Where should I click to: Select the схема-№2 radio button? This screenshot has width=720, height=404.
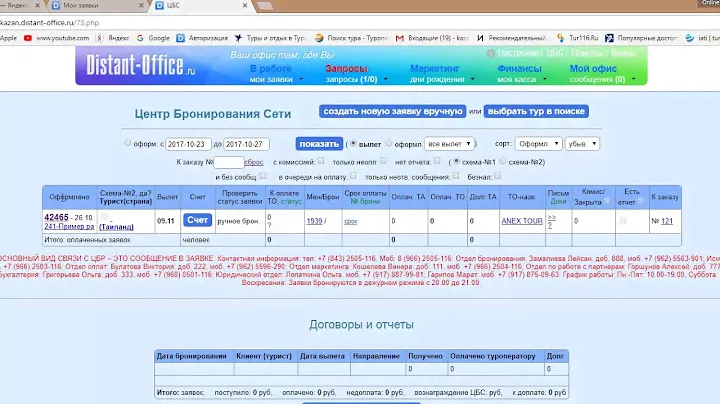503,161
